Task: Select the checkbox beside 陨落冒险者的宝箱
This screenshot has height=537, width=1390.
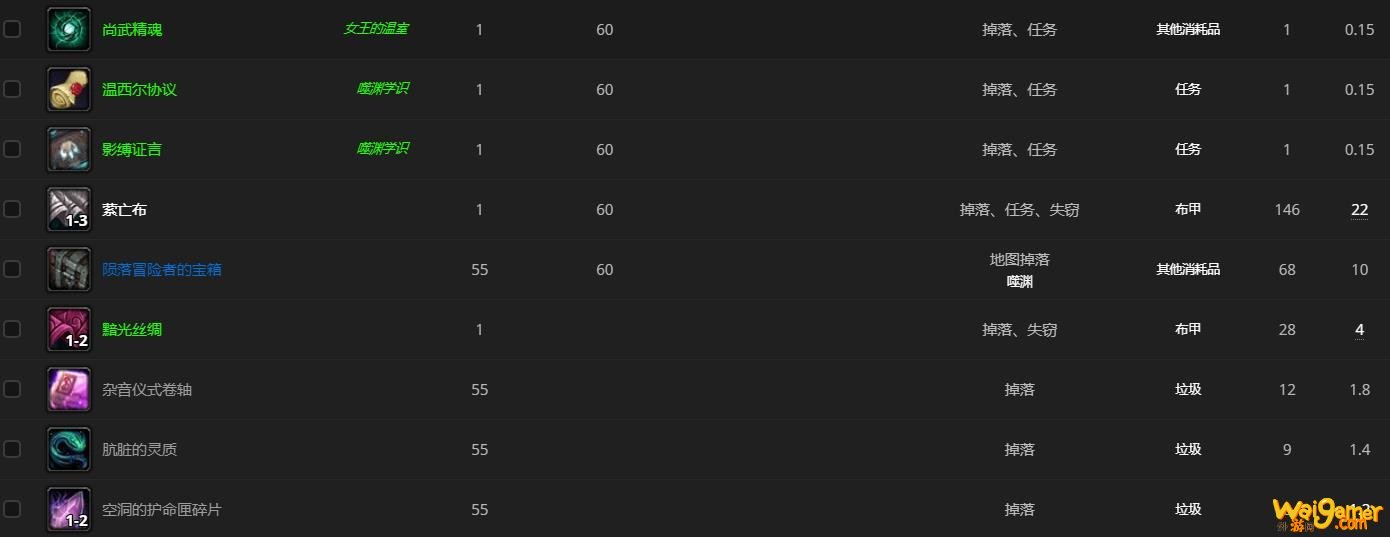Action: click(12, 269)
